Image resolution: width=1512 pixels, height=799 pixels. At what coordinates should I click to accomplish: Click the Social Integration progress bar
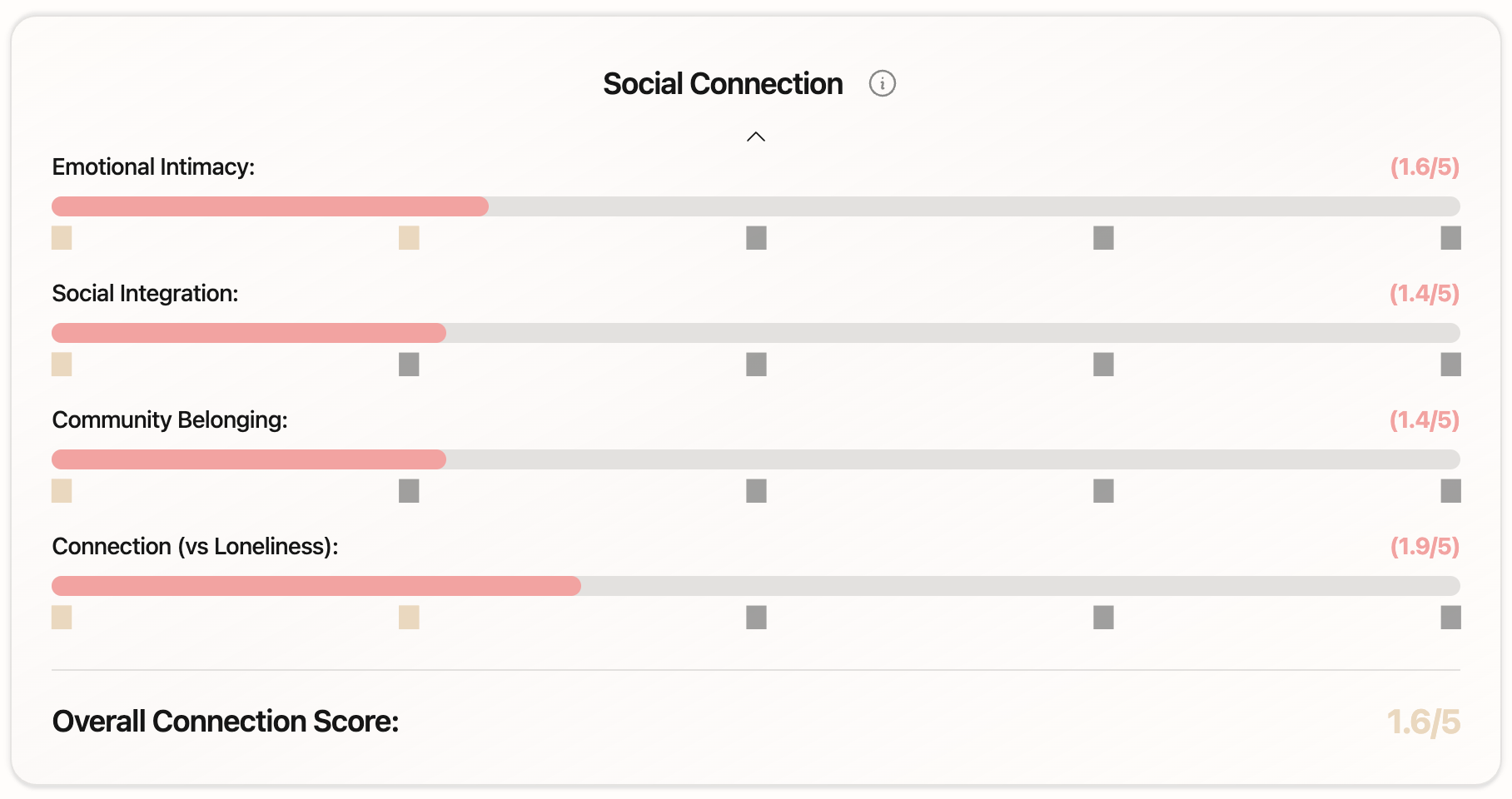coord(755,333)
